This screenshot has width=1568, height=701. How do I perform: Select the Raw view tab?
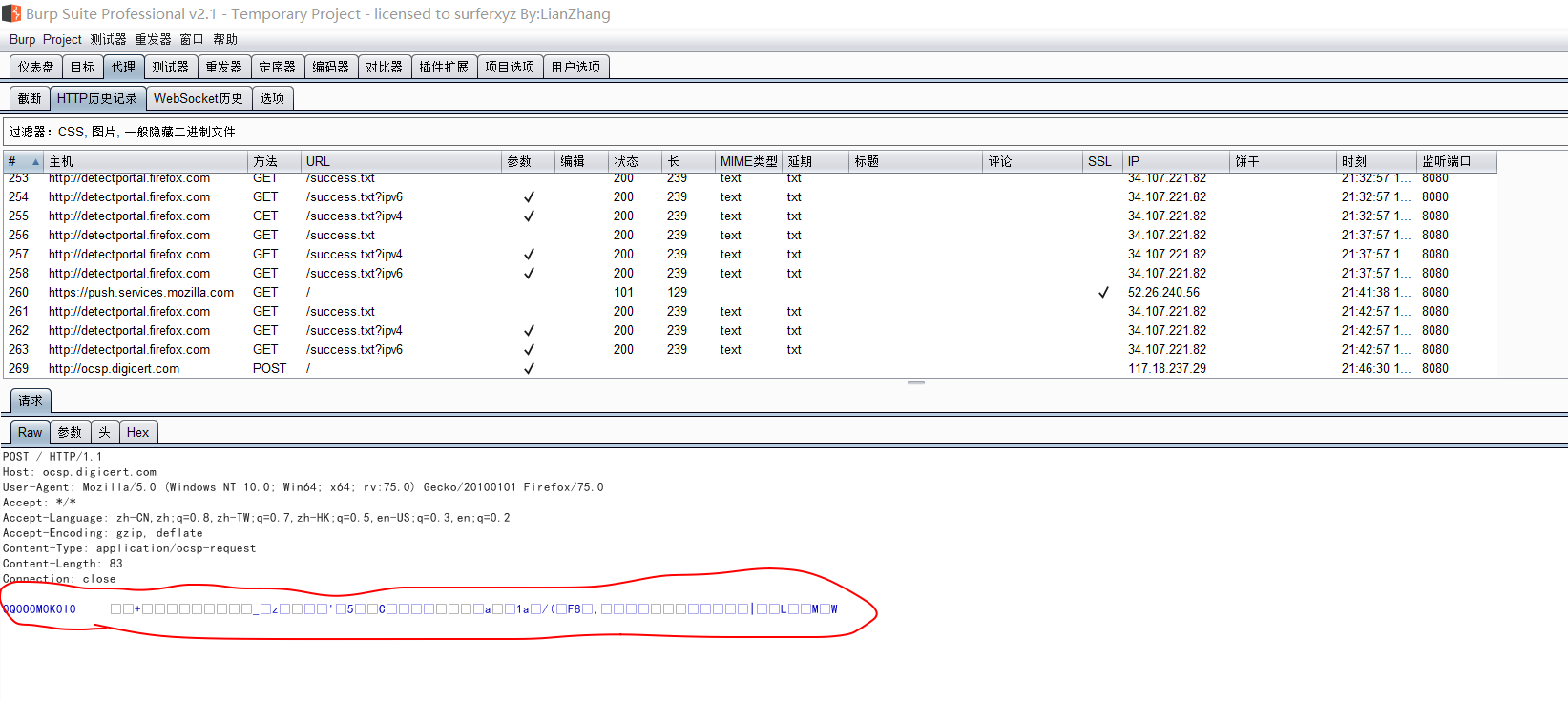click(x=30, y=433)
